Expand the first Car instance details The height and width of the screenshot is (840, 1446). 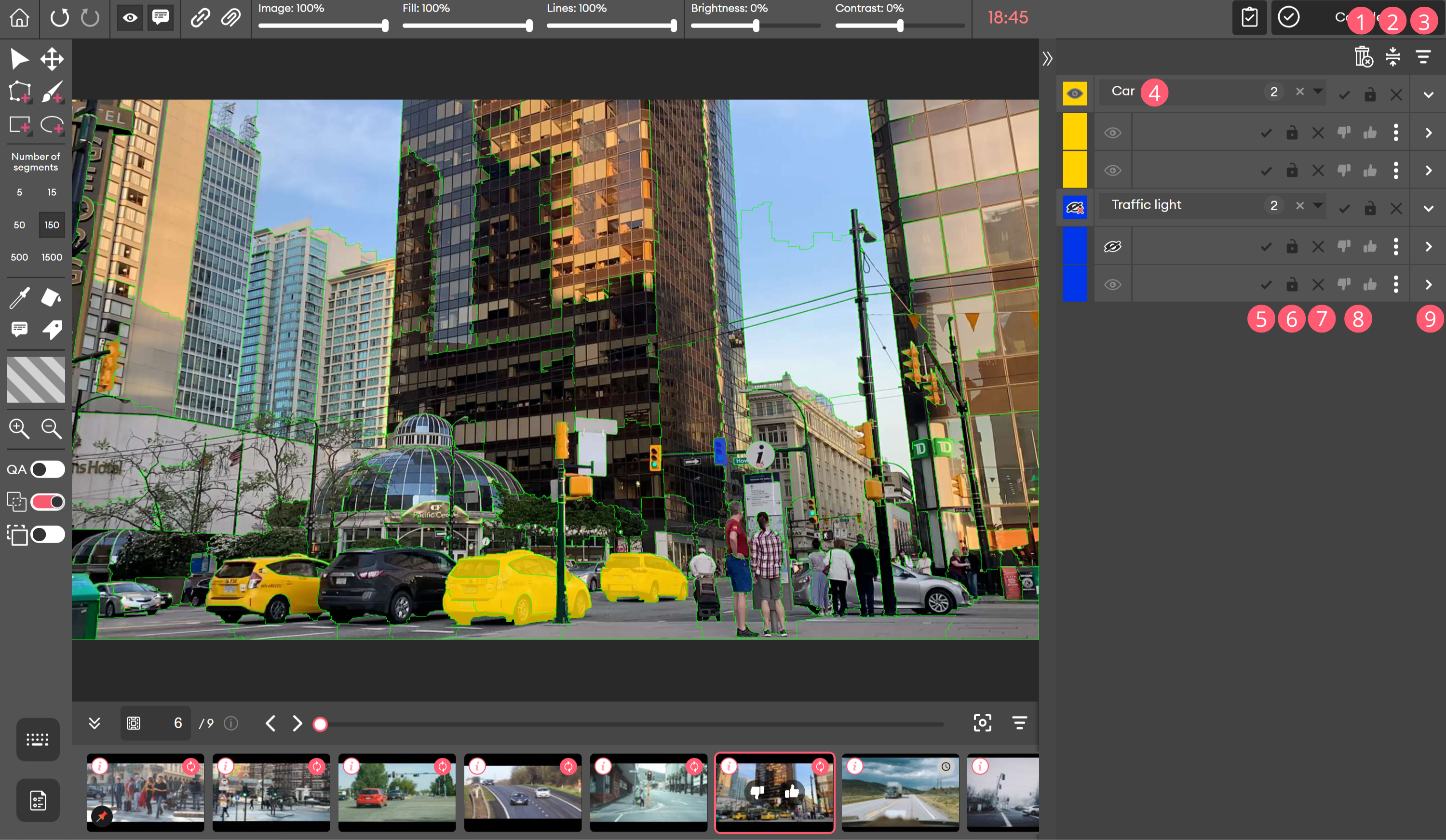(1428, 133)
